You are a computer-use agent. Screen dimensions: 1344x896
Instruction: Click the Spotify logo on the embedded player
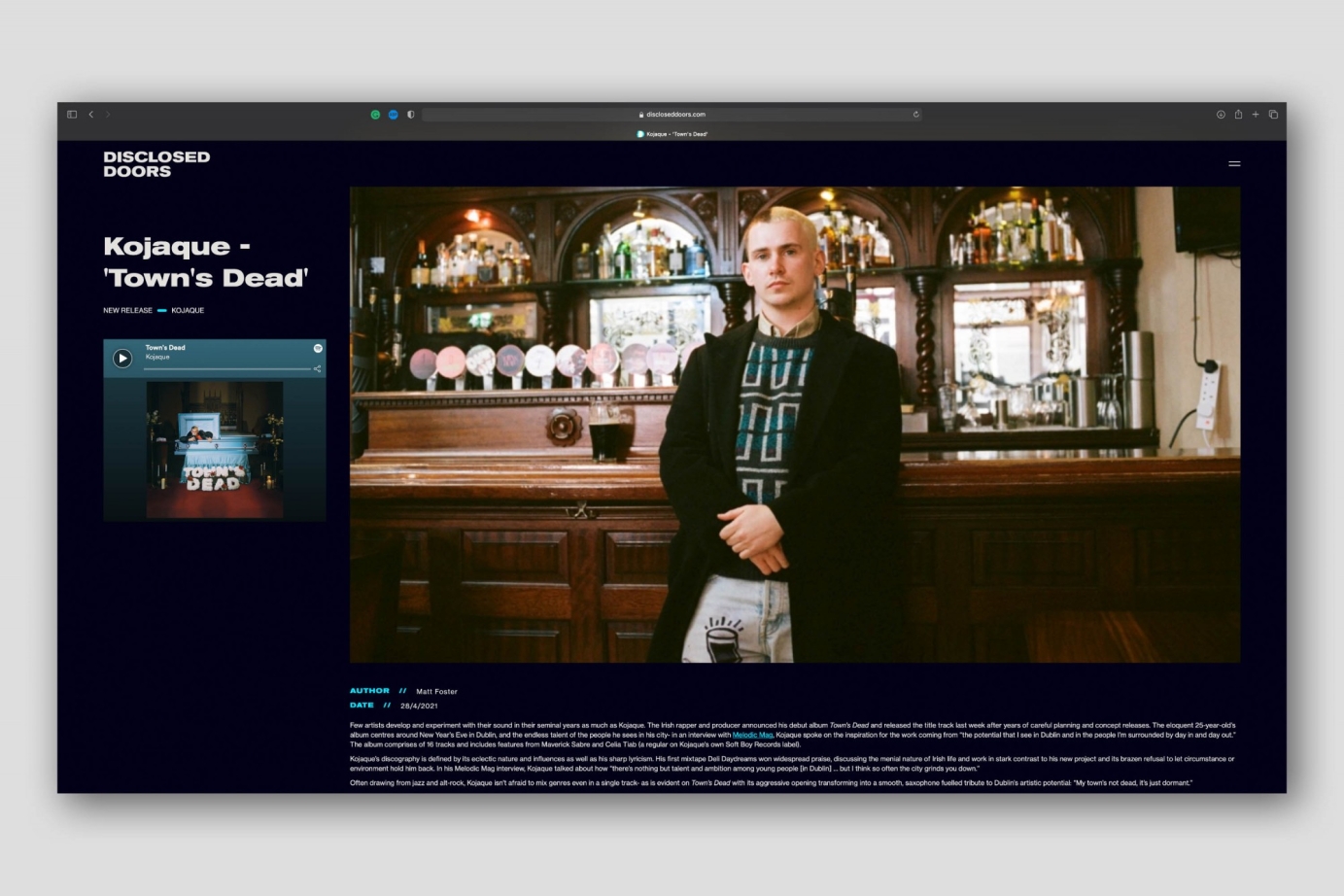[317, 348]
